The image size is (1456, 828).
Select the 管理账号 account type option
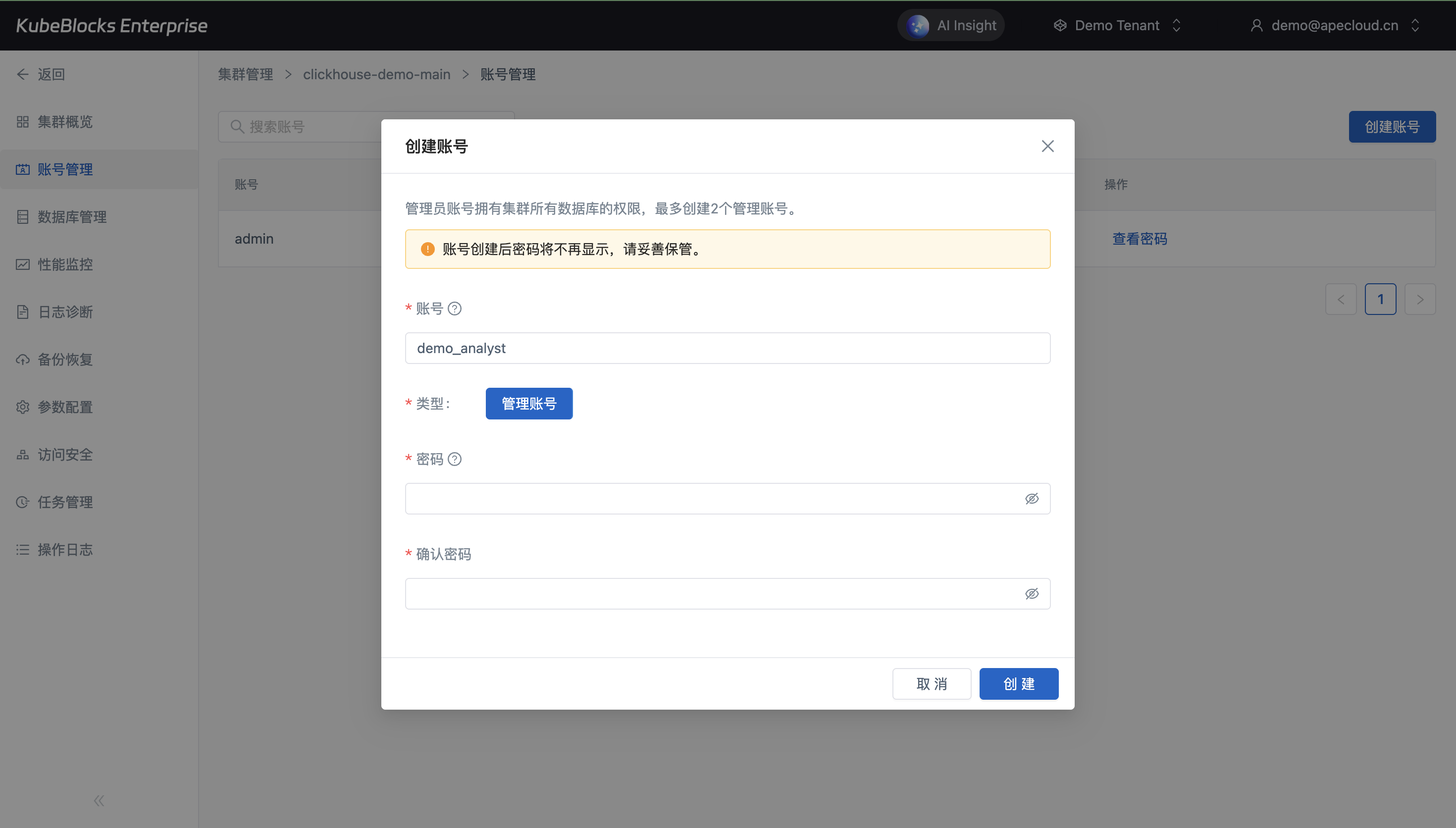[529, 404]
